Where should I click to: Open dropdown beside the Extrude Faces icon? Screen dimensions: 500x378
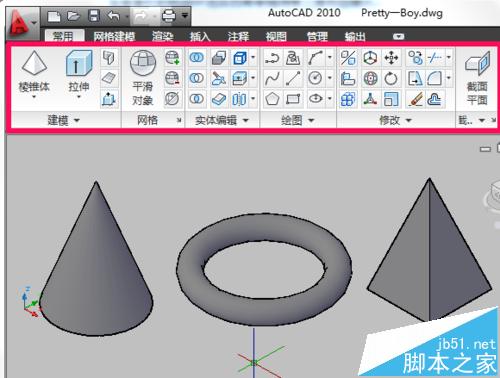(x=253, y=78)
